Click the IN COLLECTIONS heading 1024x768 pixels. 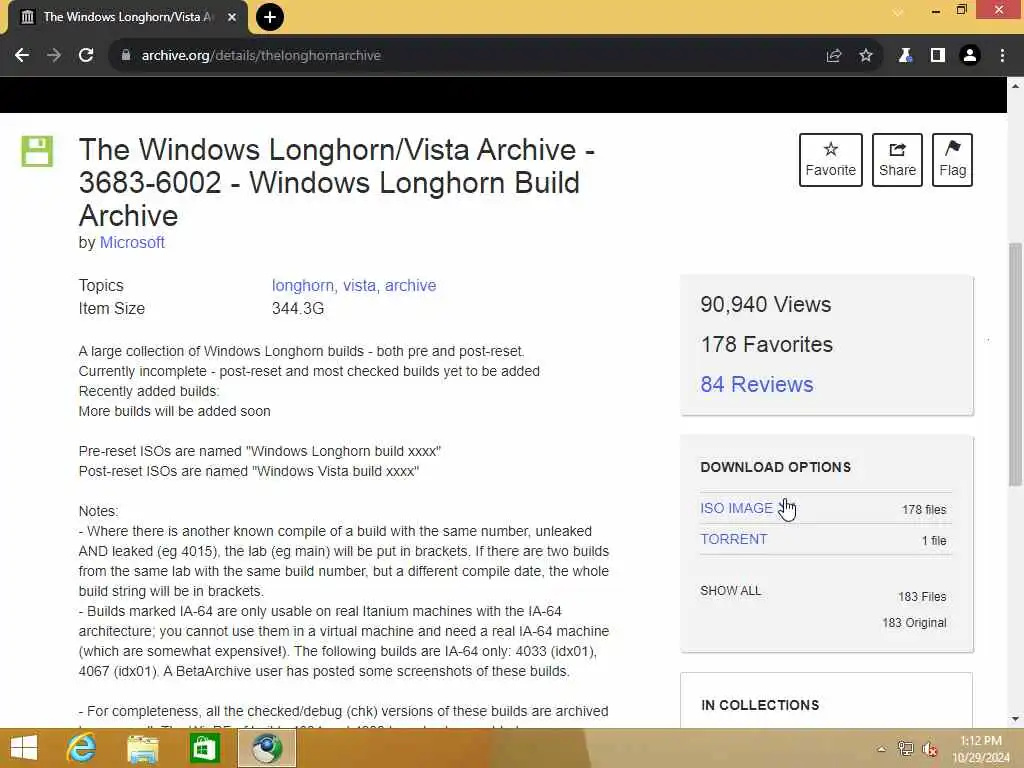tap(760, 705)
